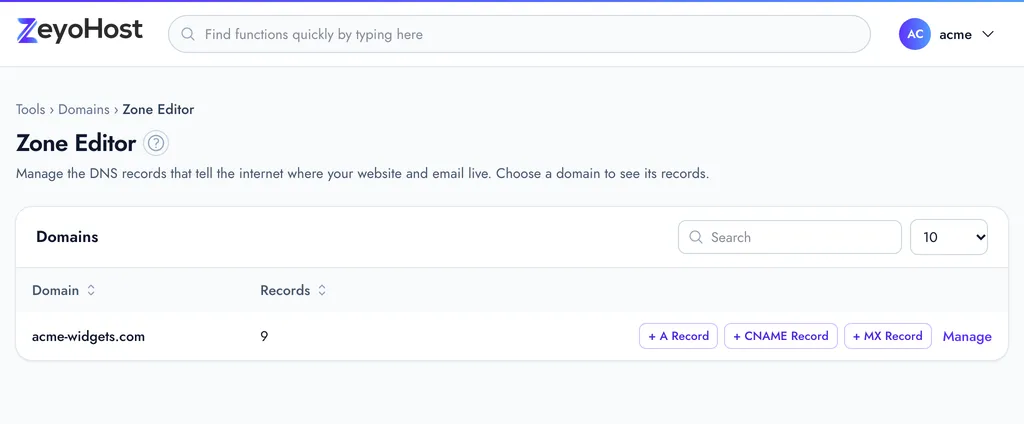The image size is (1024, 424).
Task: Click the magnifier icon in the Domains search box
Action: click(696, 236)
